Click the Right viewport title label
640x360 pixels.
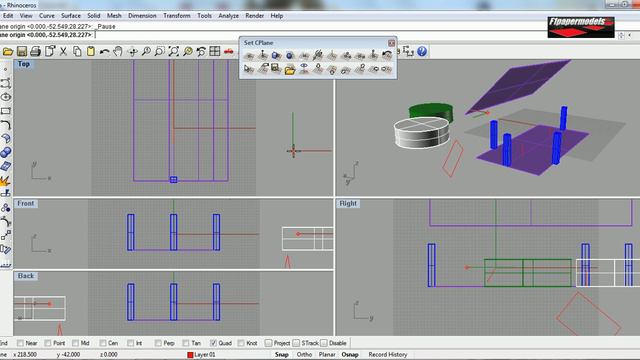pyautogui.click(x=348, y=203)
